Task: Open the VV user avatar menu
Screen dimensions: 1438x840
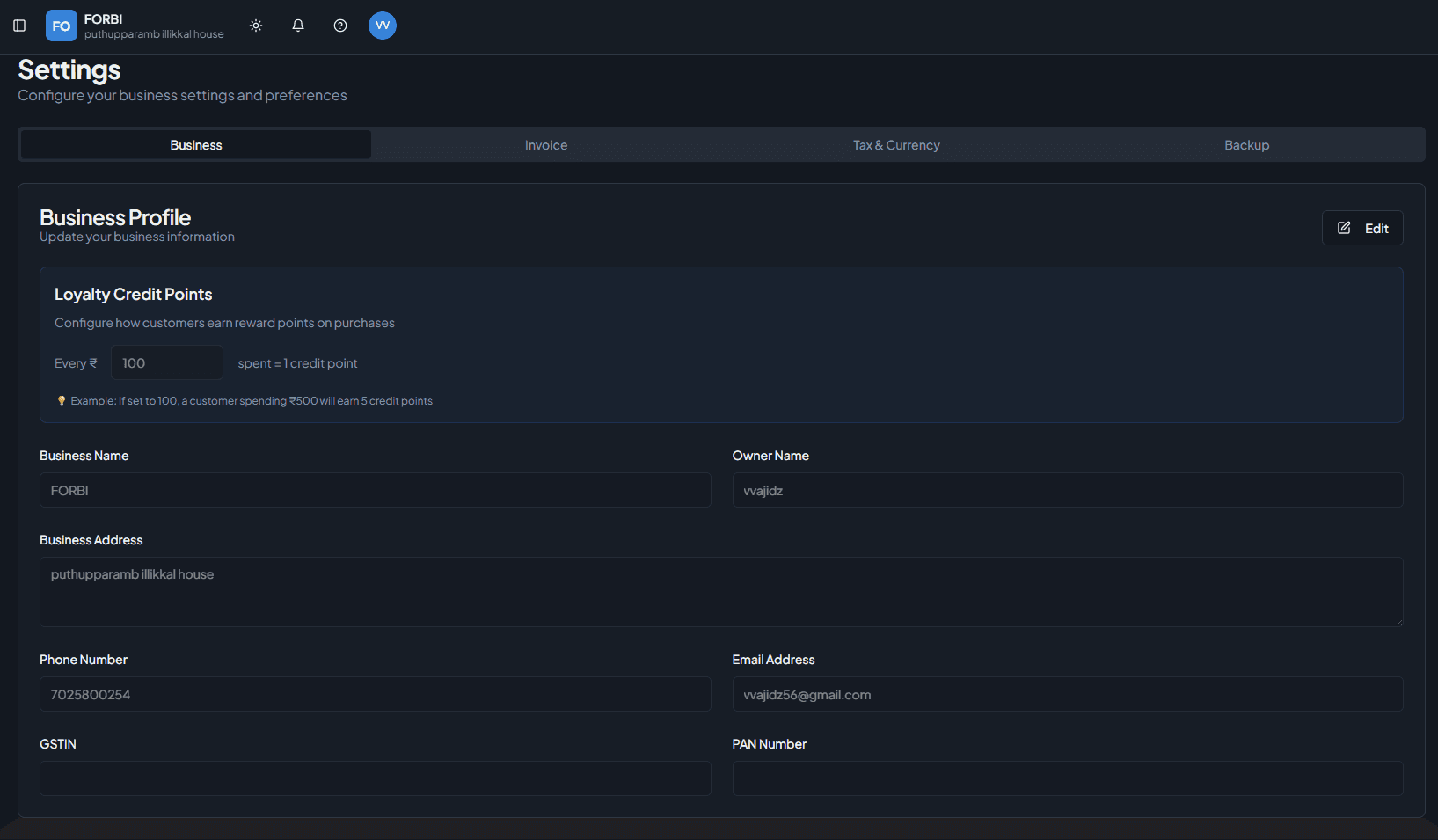Action: tap(383, 26)
